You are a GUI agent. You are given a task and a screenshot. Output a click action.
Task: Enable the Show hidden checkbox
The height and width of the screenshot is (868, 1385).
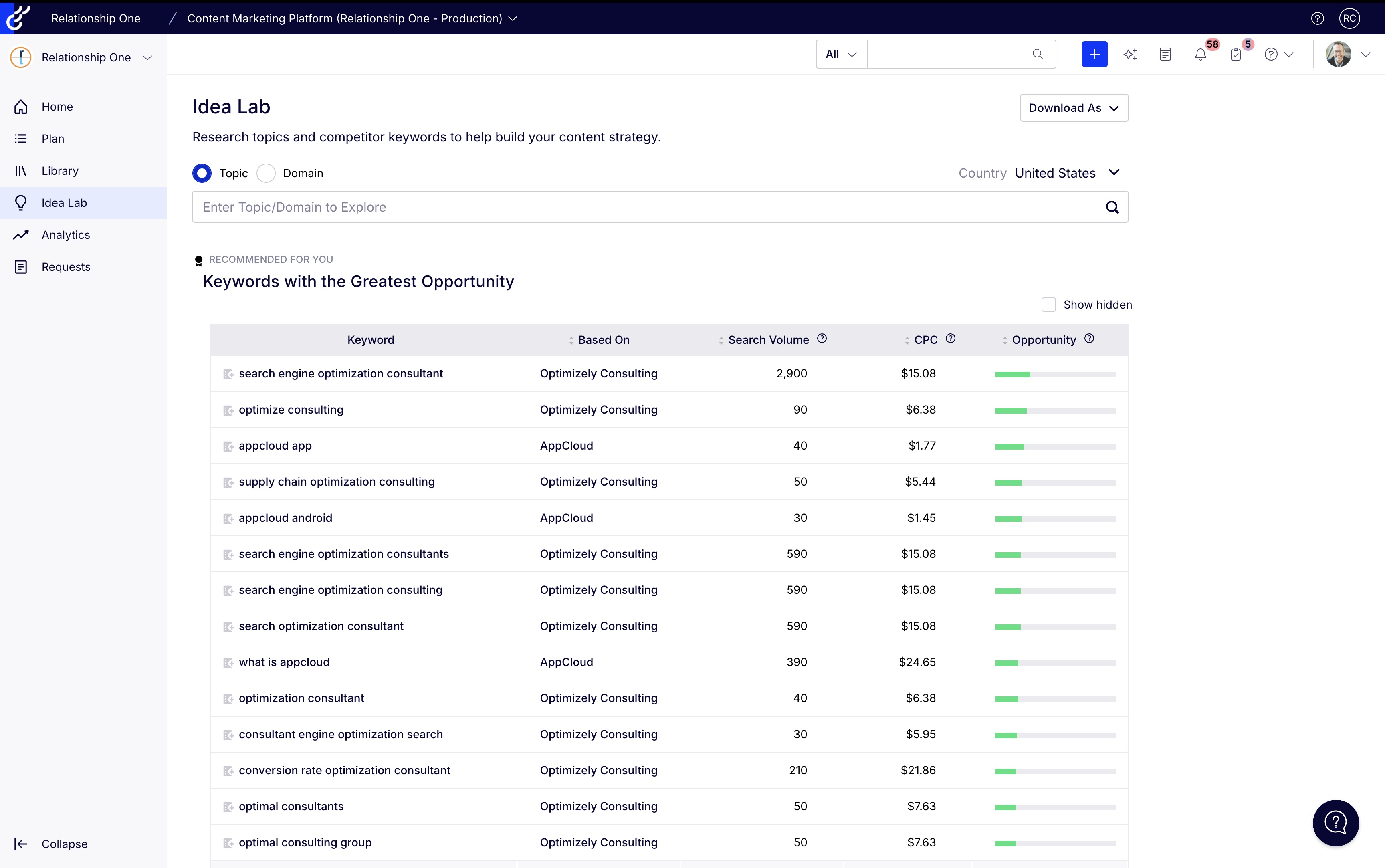1048,305
